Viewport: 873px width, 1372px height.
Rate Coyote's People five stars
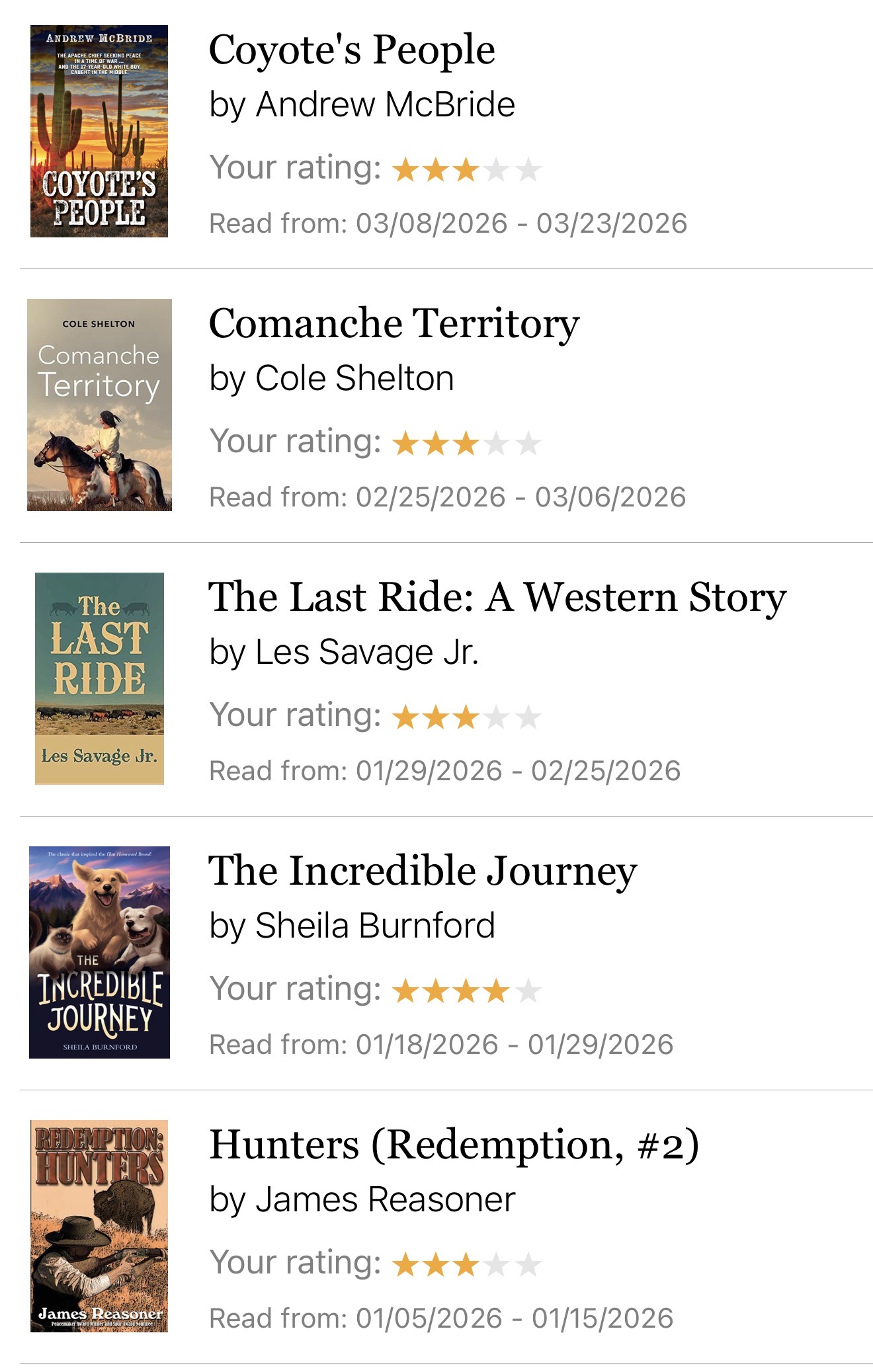pos(528,170)
